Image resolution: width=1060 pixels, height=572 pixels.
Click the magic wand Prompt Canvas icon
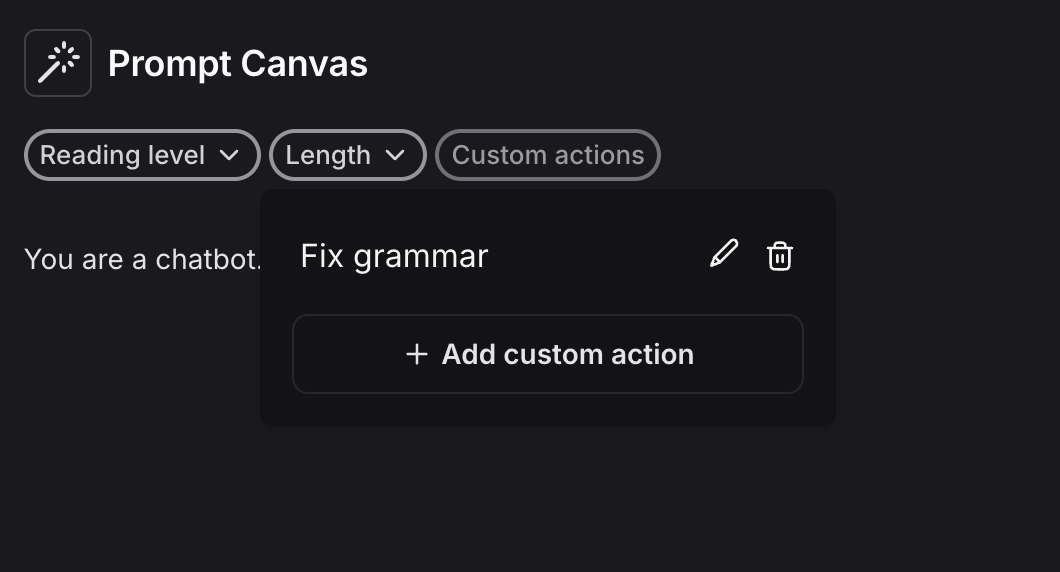(58, 63)
